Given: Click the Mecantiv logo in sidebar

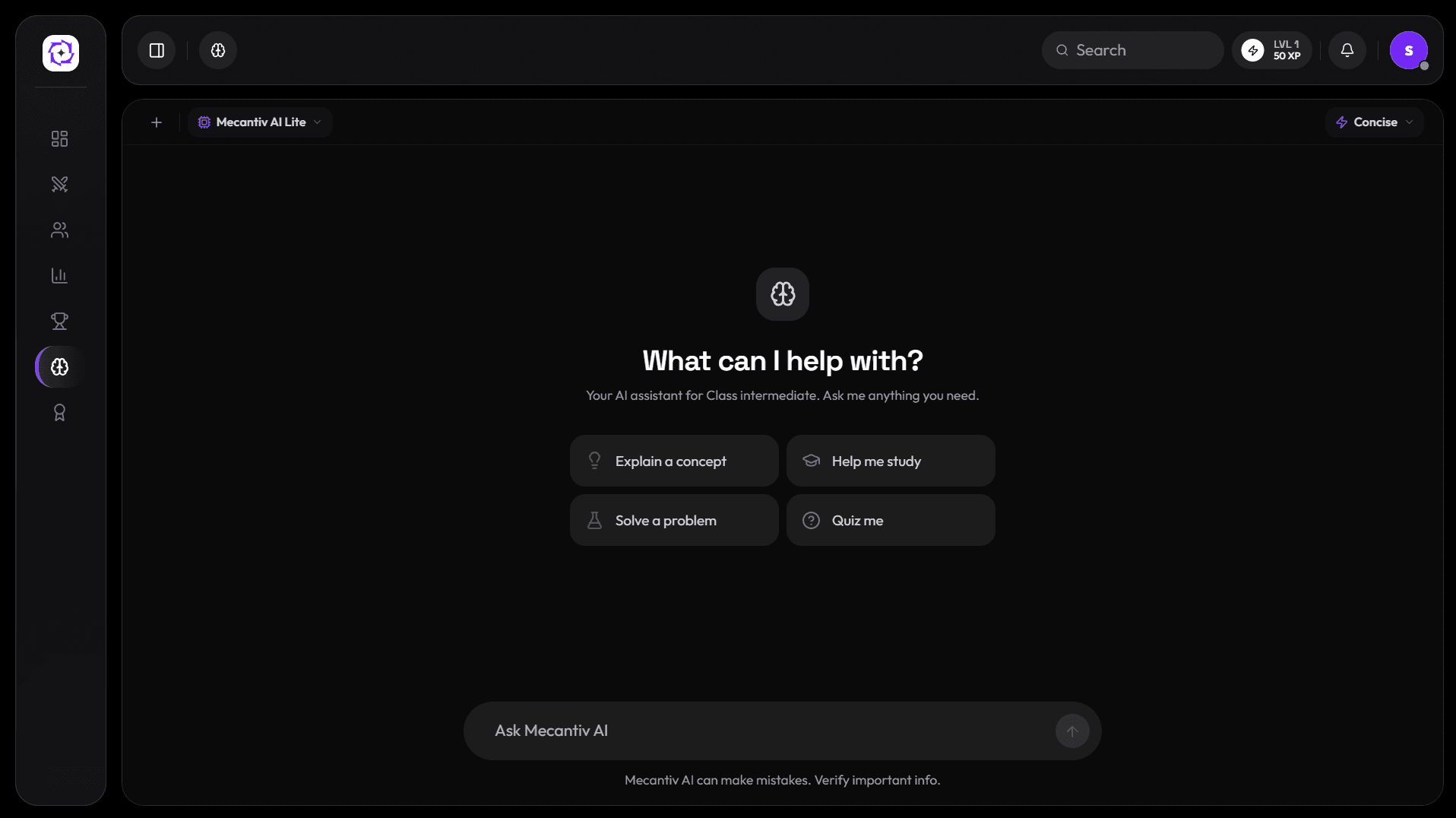Looking at the screenshot, I should (x=61, y=53).
